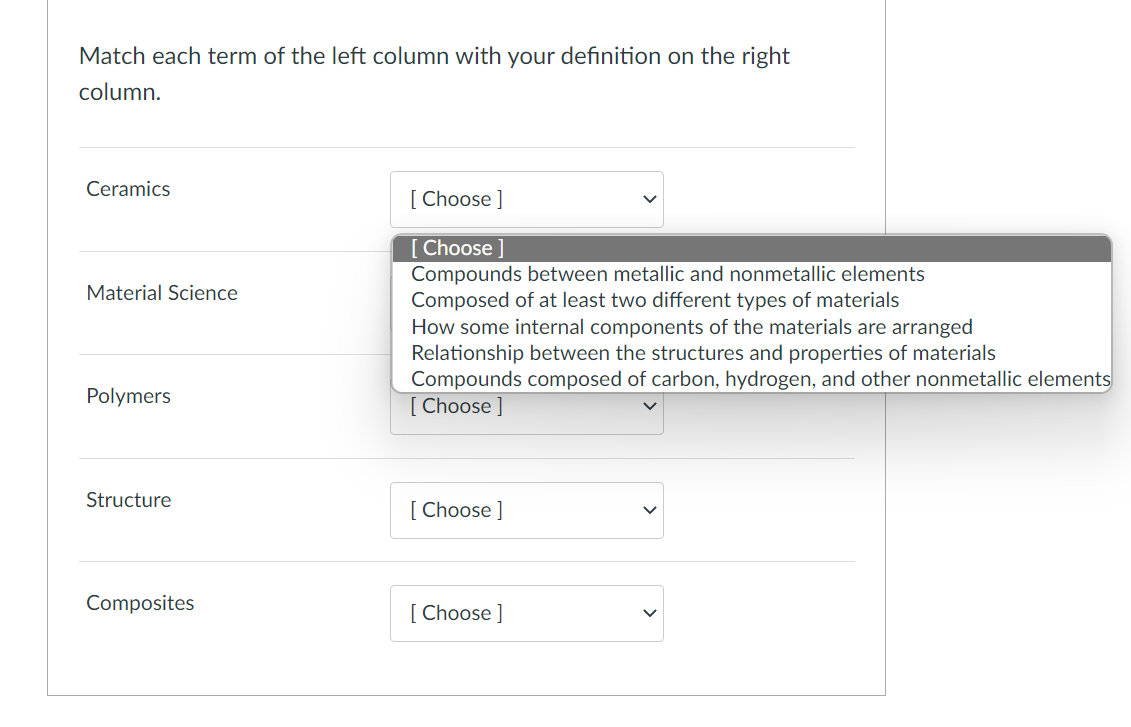Open the Ceramics definition dropdown

coord(526,199)
